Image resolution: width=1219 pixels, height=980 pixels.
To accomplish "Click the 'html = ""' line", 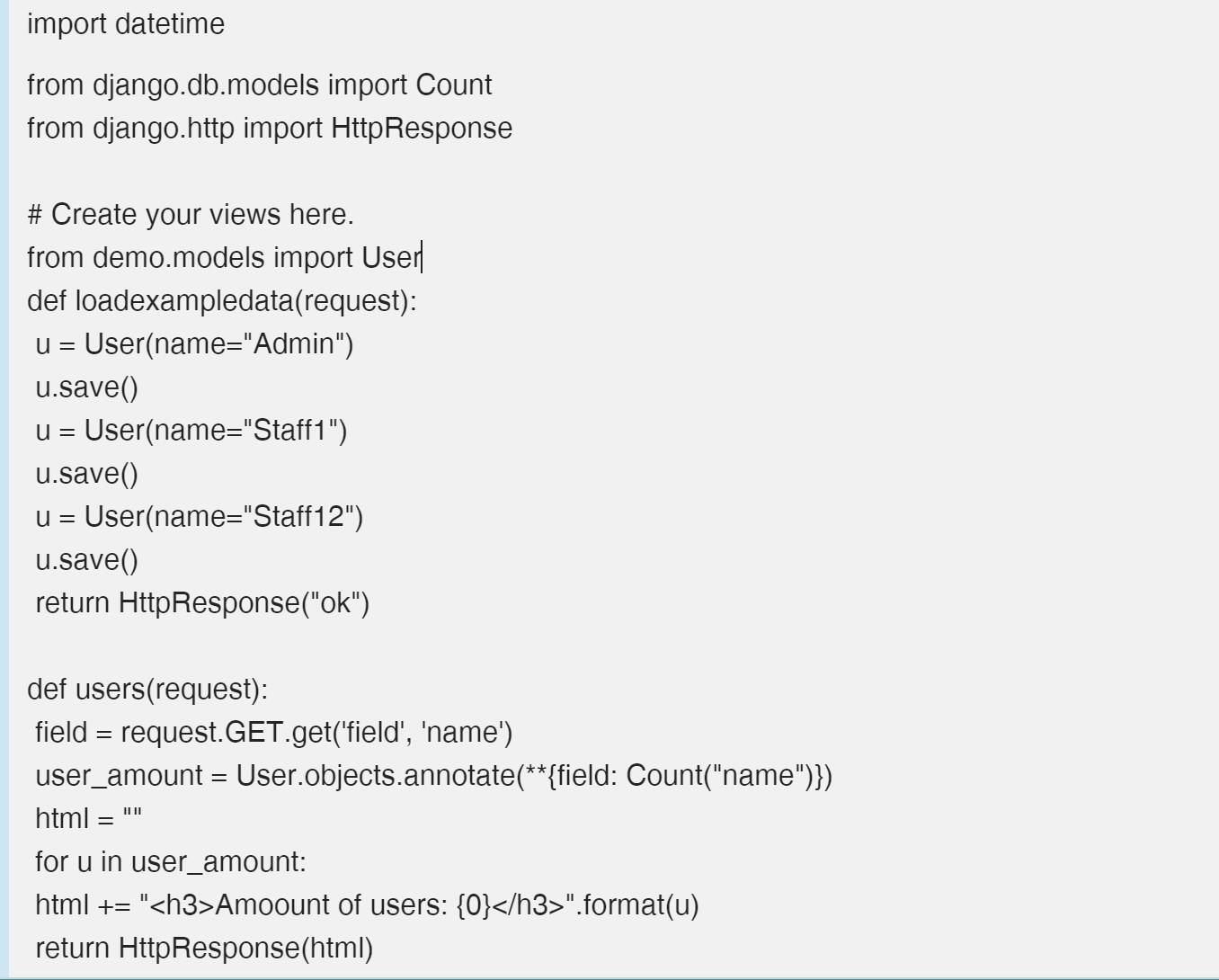I will point(88,818).
